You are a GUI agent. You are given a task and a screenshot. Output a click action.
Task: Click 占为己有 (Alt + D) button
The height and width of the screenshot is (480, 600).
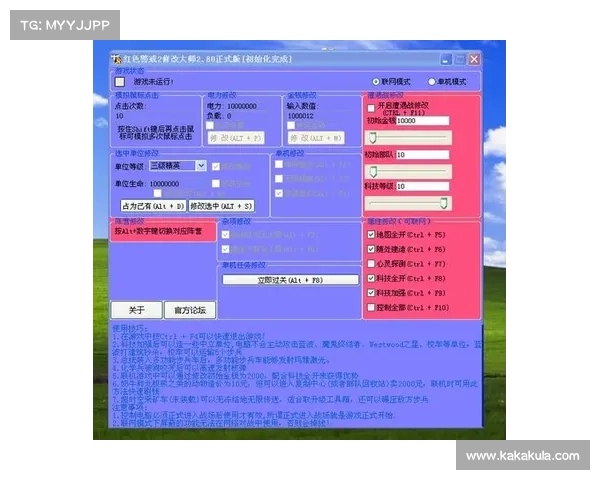tap(153, 206)
